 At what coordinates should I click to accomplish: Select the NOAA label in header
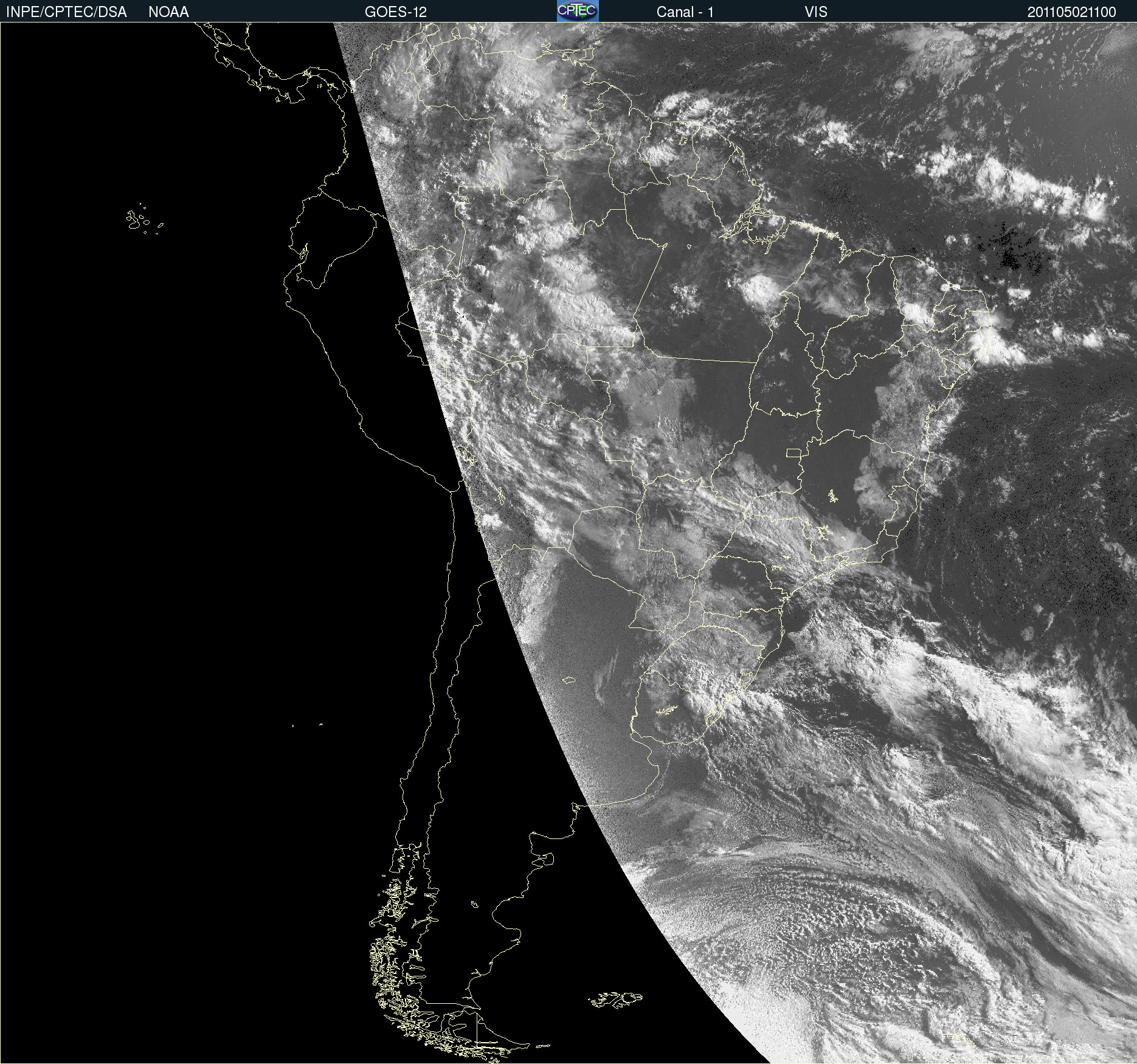click(x=168, y=12)
